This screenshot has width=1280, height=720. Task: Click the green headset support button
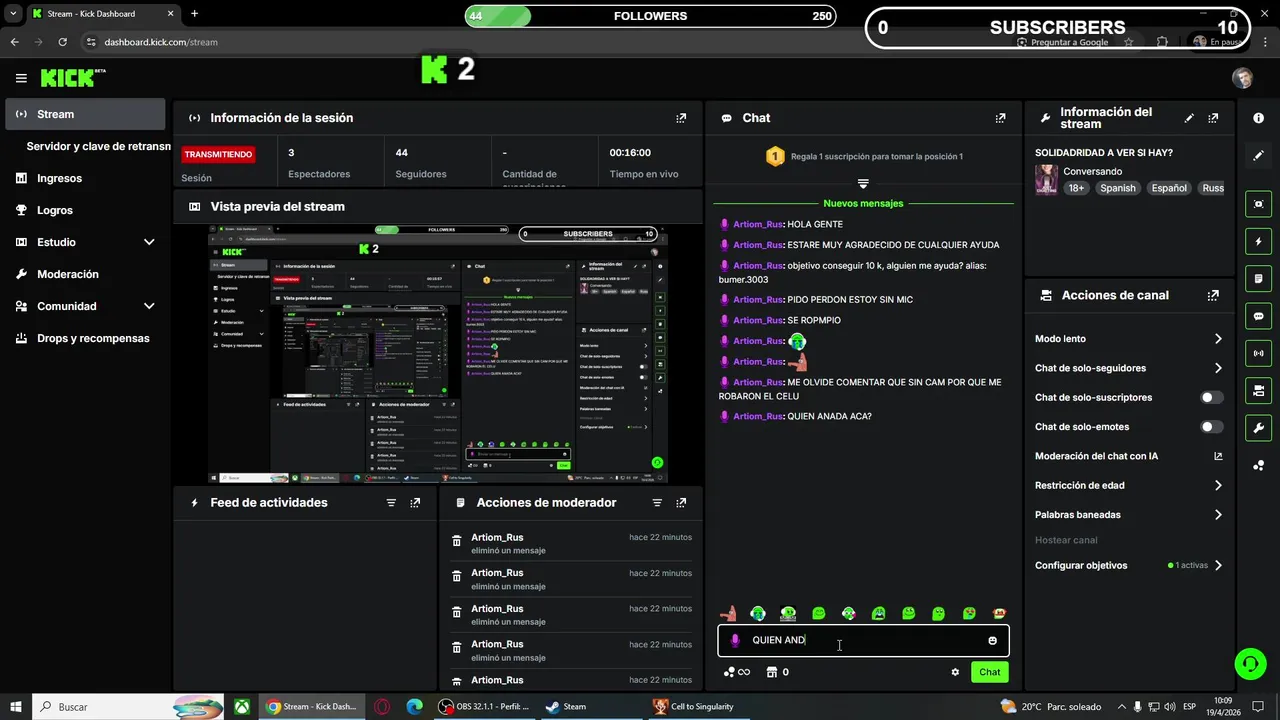pyautogui.click(x=1249, y=663)
